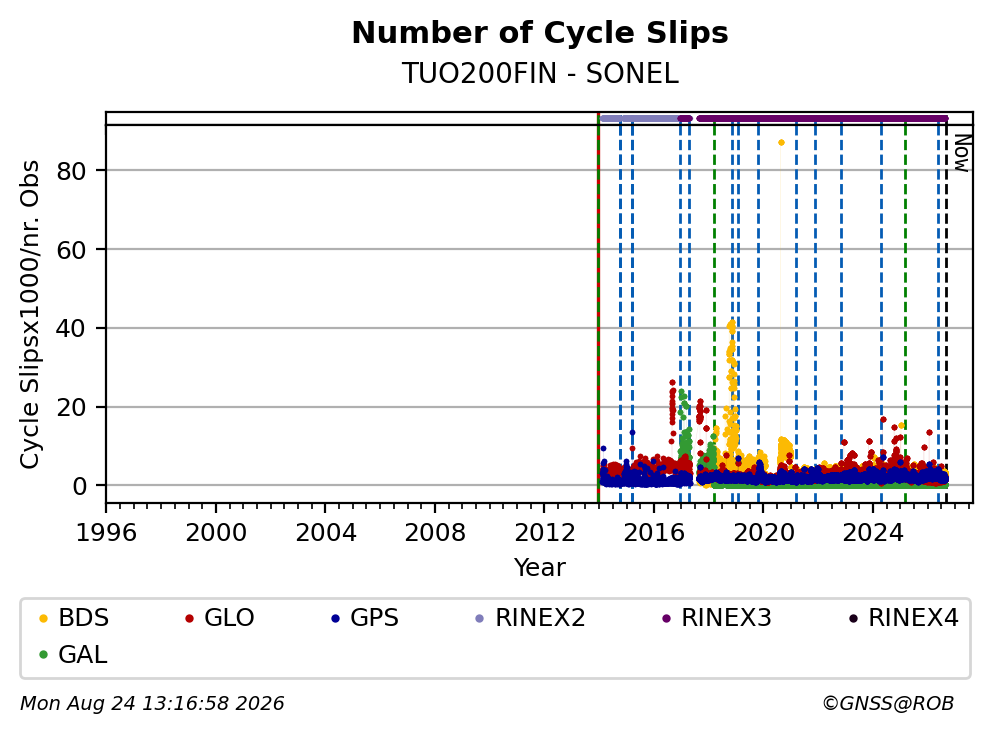
Task: Click the GPS legend entry
Action: pos(365,618)
